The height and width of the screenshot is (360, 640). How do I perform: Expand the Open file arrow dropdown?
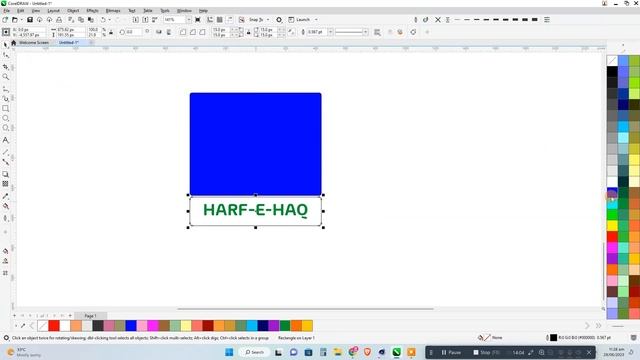21,20
